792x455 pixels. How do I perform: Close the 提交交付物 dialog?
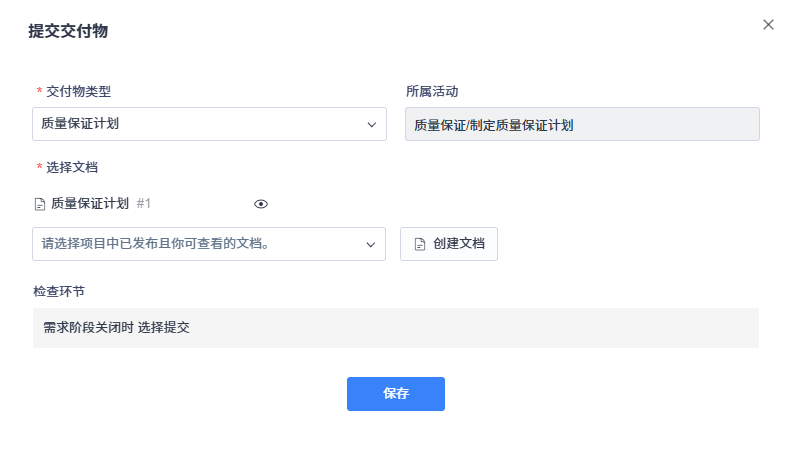[x=768, y=25]
